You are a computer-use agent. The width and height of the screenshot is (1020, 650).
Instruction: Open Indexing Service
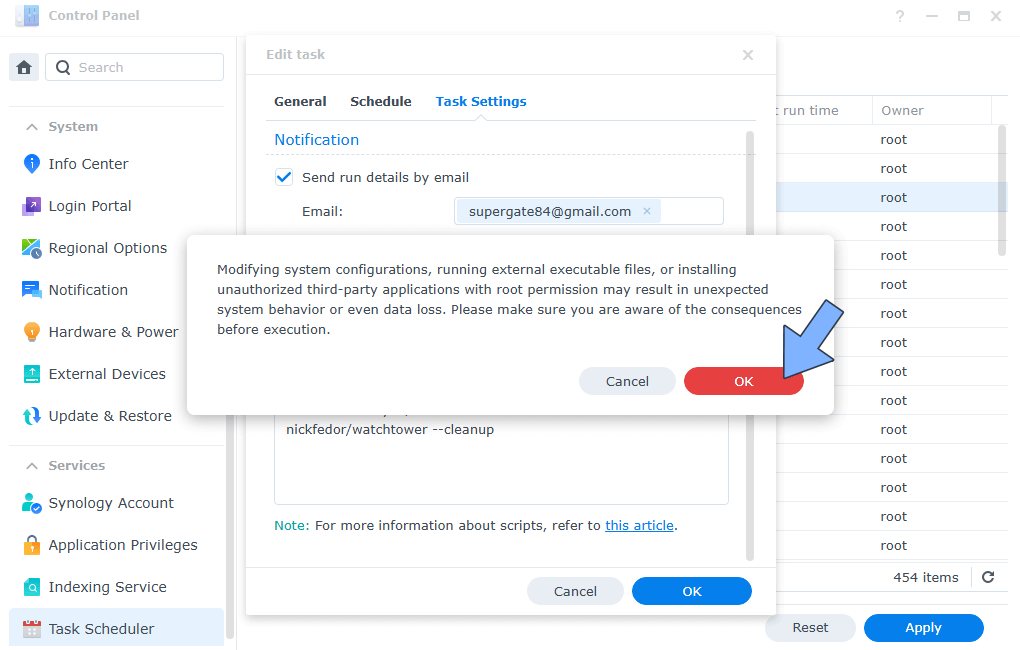click(x=101, y=586)
